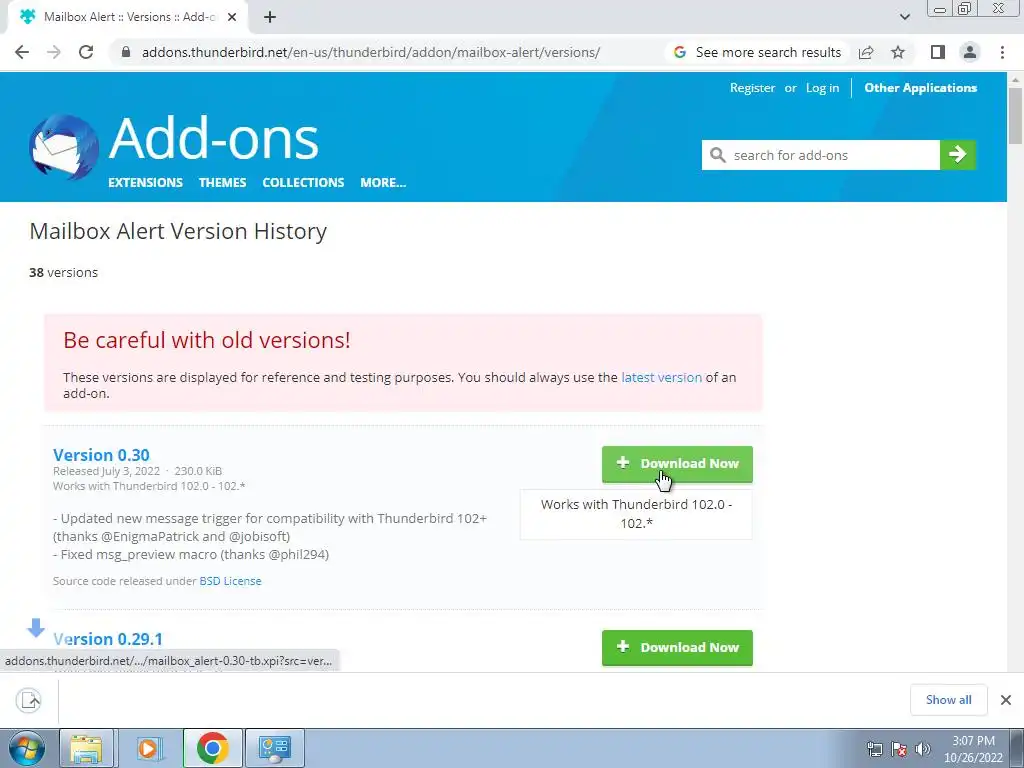Open the share page icon in address bar
Viewport: 1024px width, 768px height.
866,52
